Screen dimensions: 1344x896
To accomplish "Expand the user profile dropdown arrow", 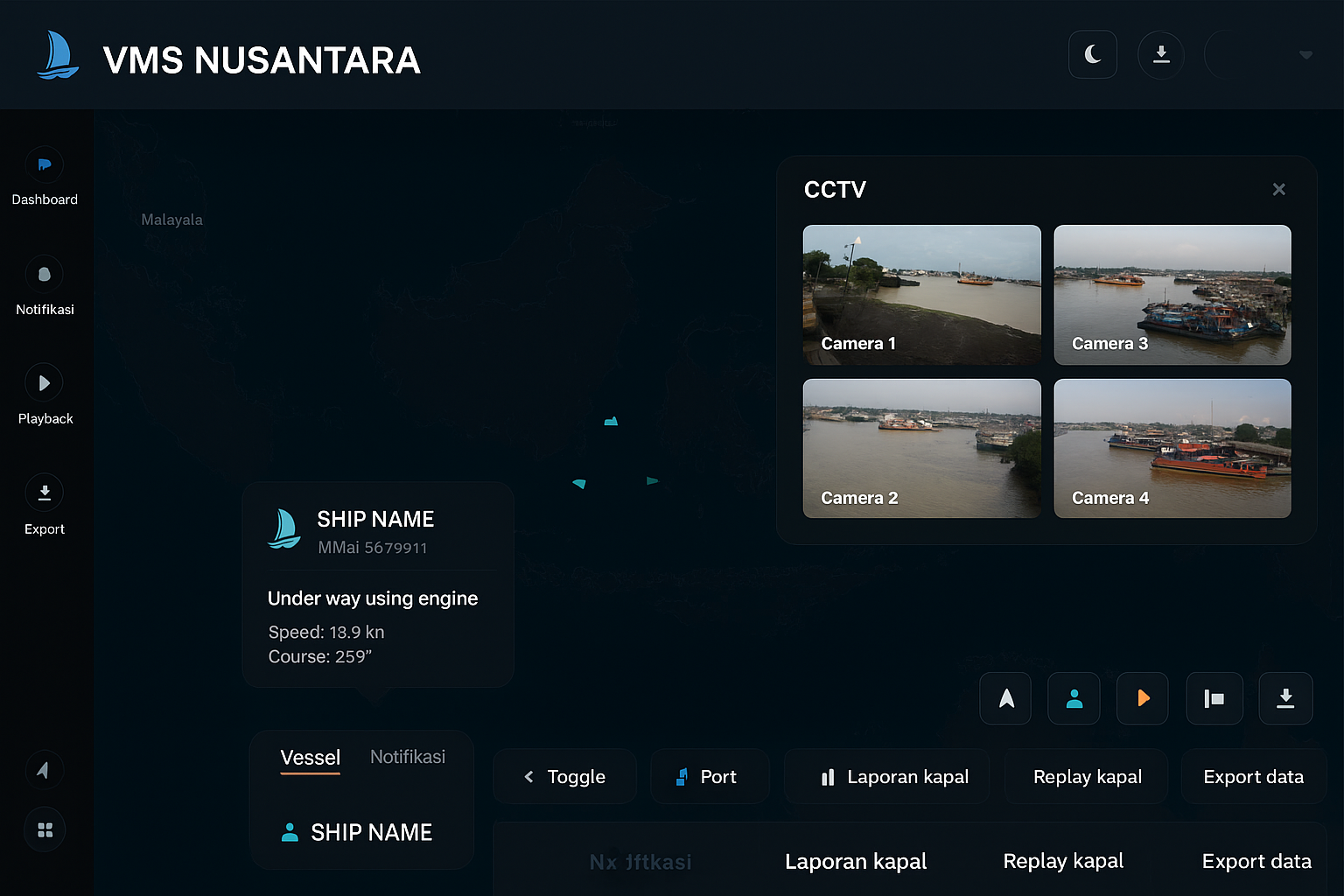I will coord(1305,55).
